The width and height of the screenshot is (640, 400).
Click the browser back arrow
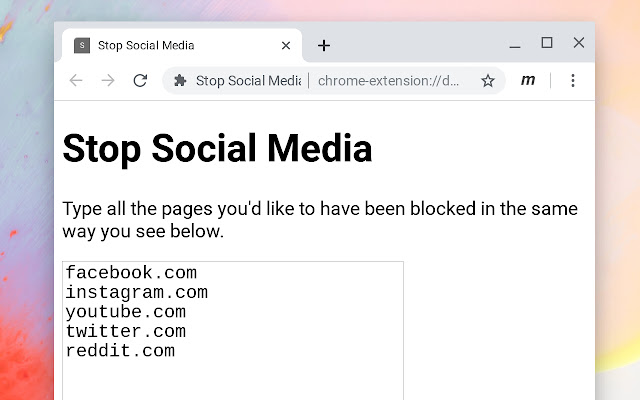[x=76, y=80]
